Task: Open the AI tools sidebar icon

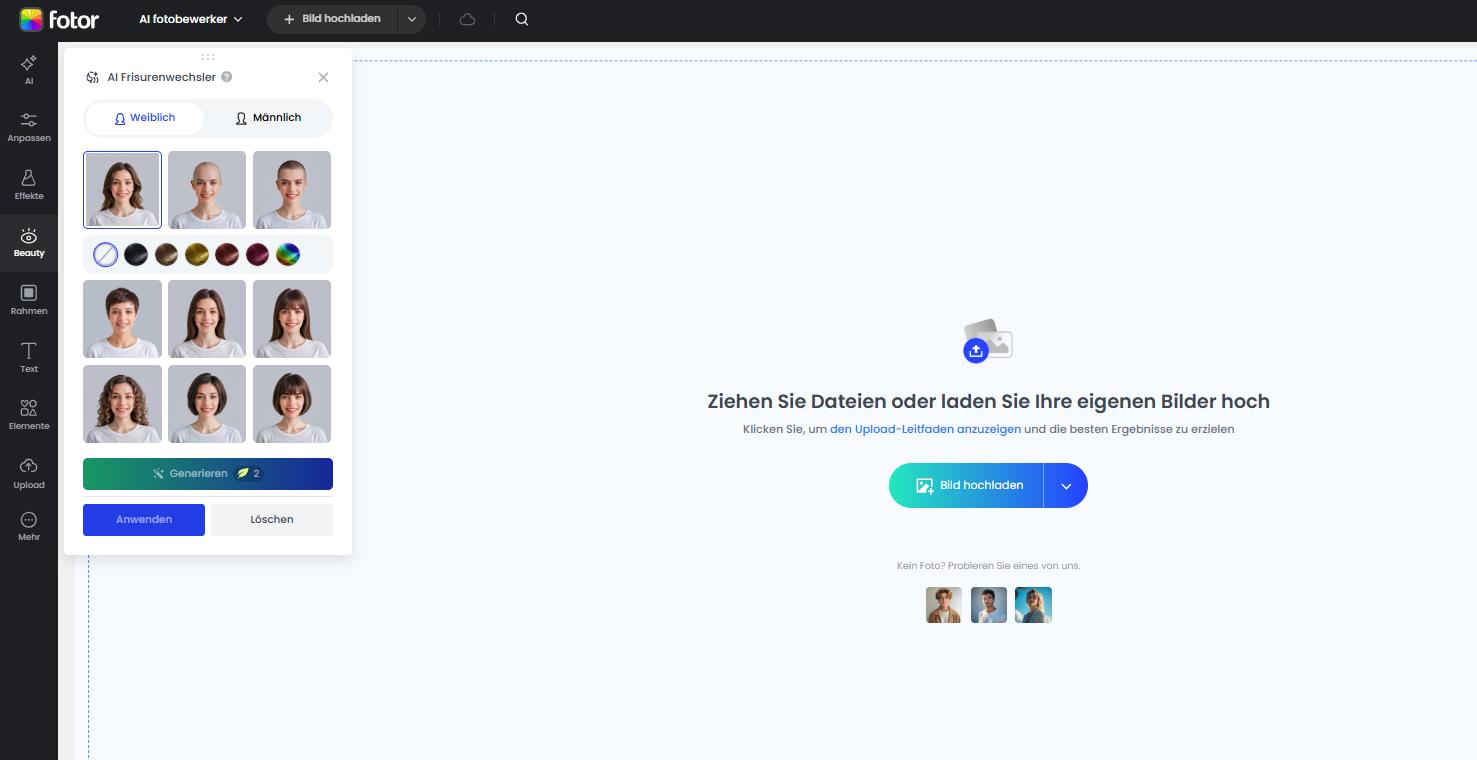Action: [29, 68]
